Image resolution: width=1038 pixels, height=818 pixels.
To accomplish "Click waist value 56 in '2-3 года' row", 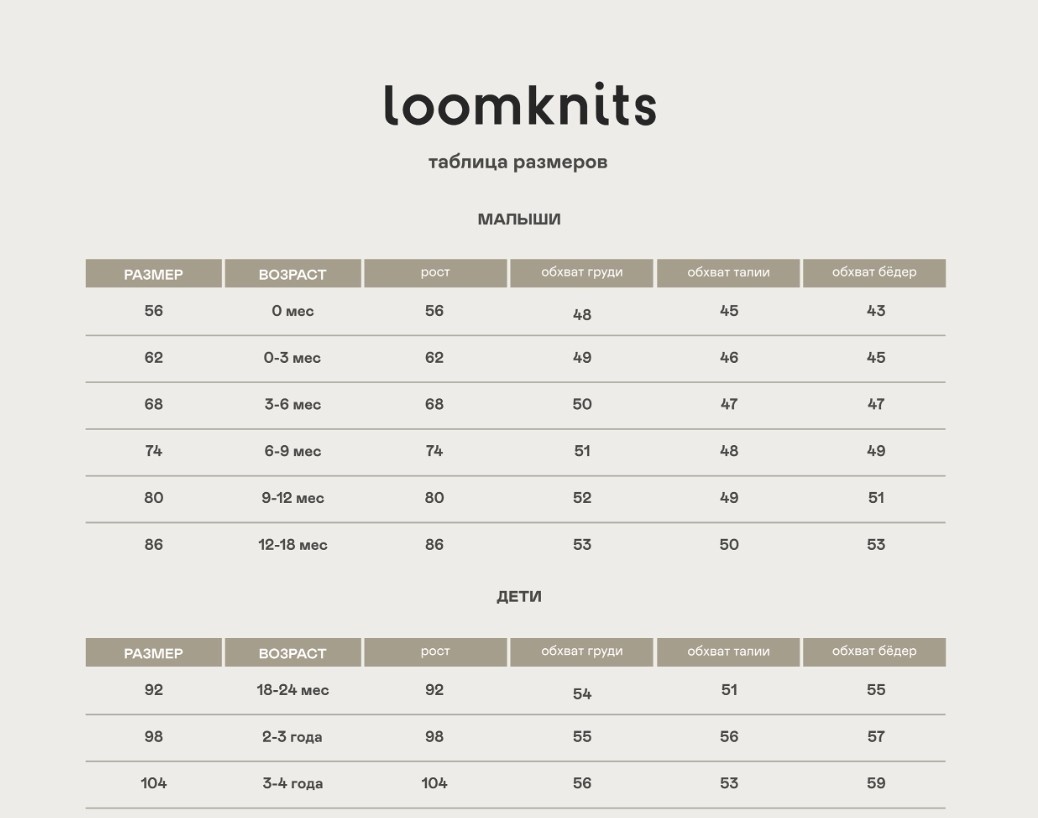I will tap(729, 737).
